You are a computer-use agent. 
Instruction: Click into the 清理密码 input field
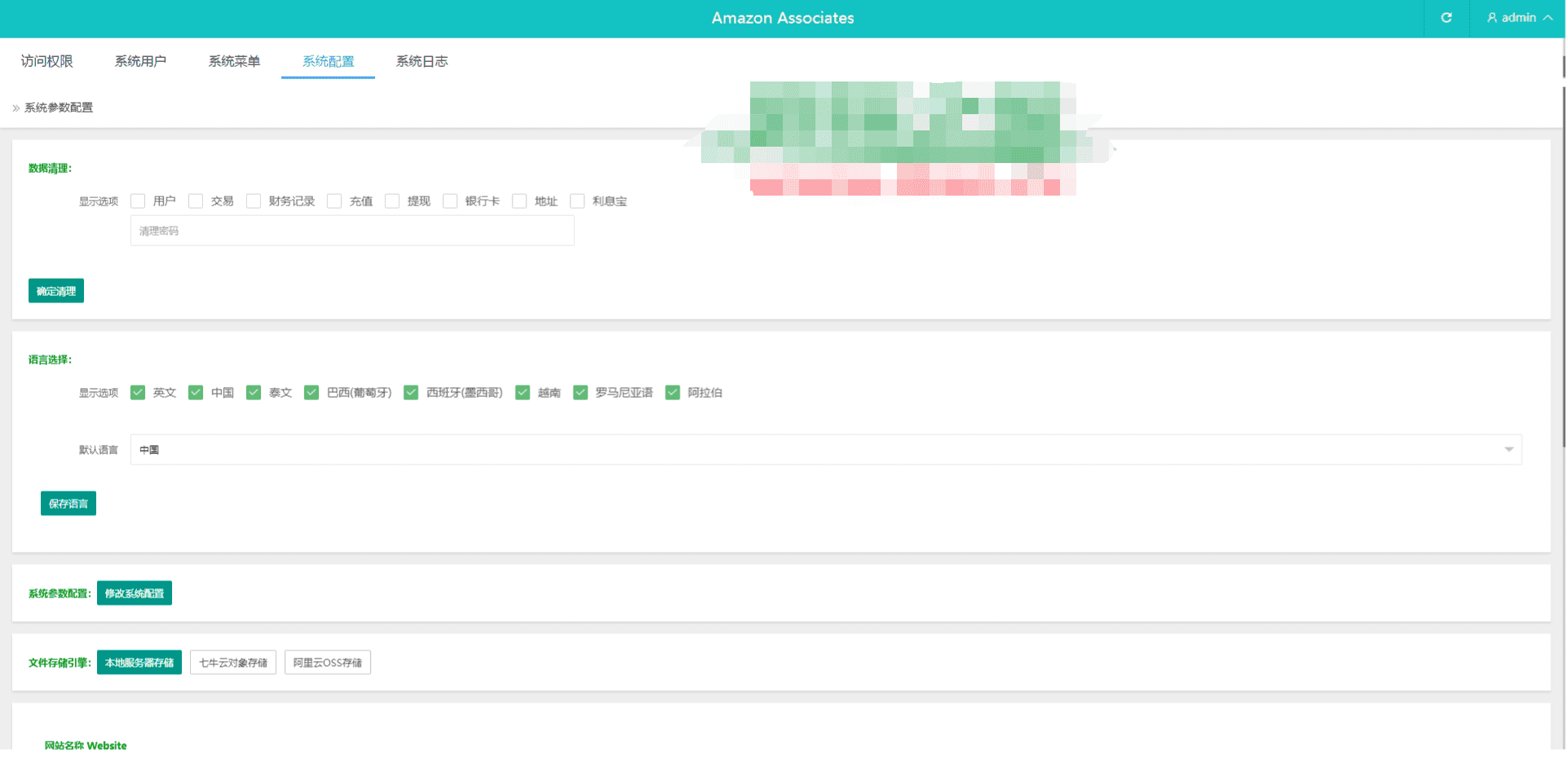point(352,231)
